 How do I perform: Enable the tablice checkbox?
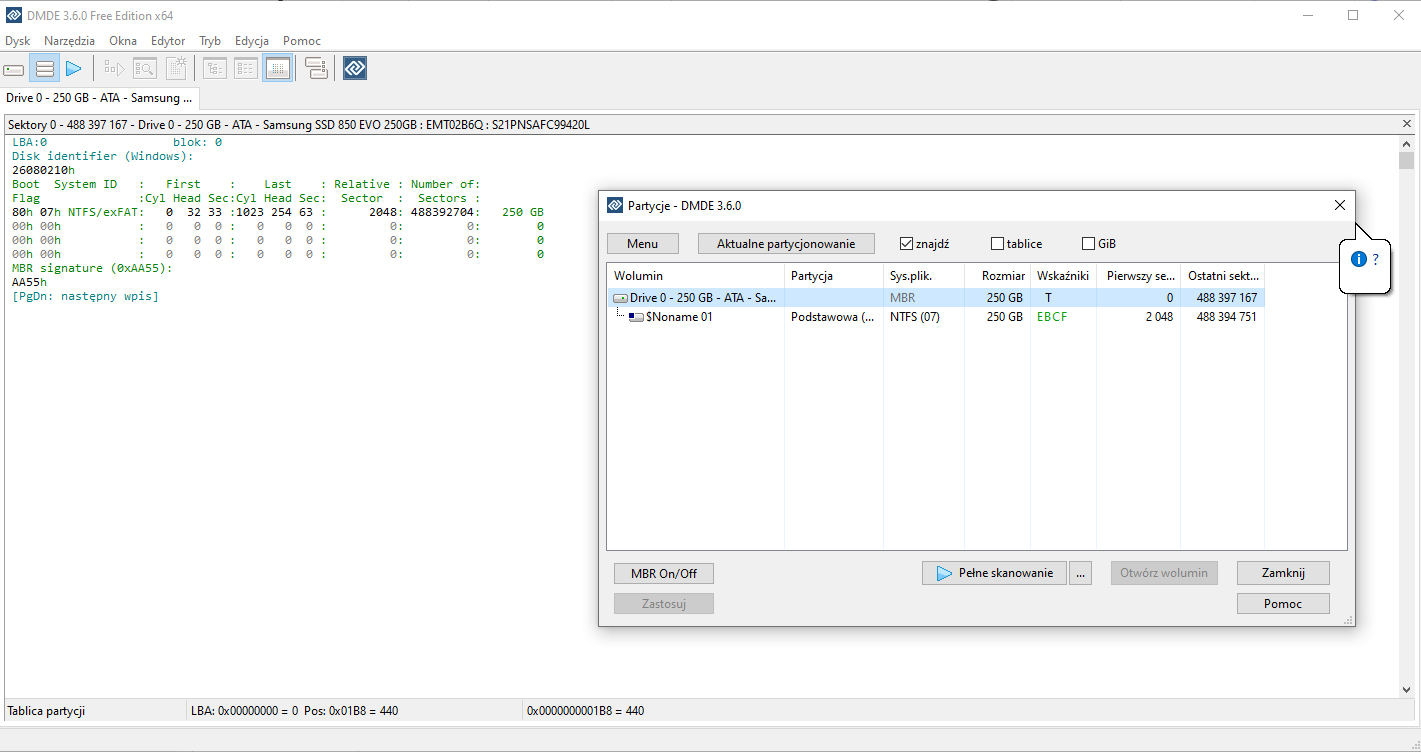997,244
